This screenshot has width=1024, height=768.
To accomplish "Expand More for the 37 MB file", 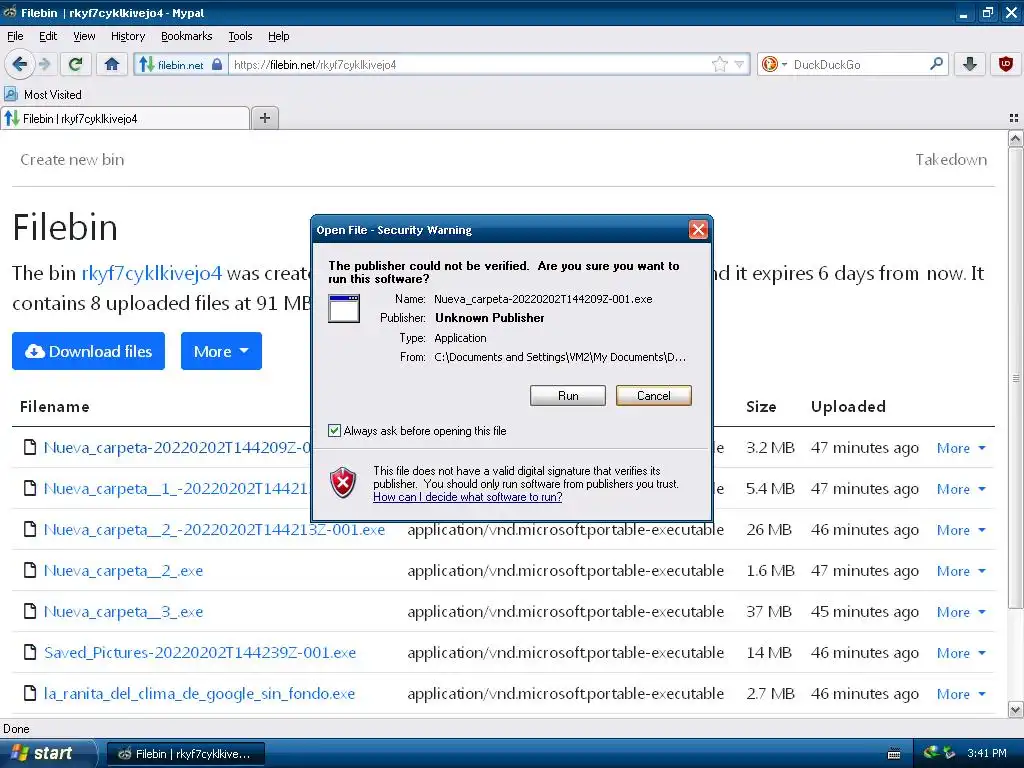I will pyautogui.click(x=961, y=612).
